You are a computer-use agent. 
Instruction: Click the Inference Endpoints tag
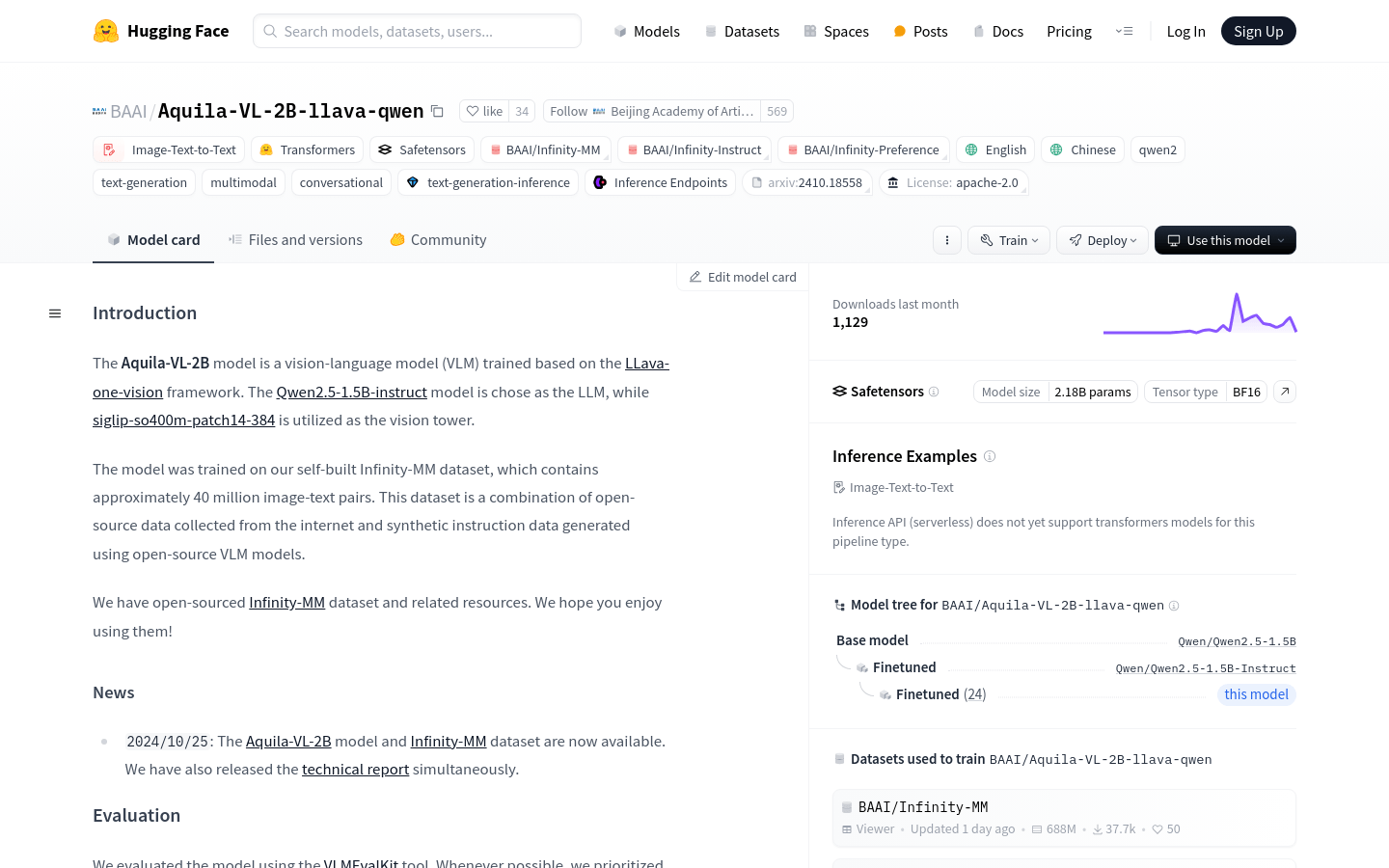(x=660, y=182)
